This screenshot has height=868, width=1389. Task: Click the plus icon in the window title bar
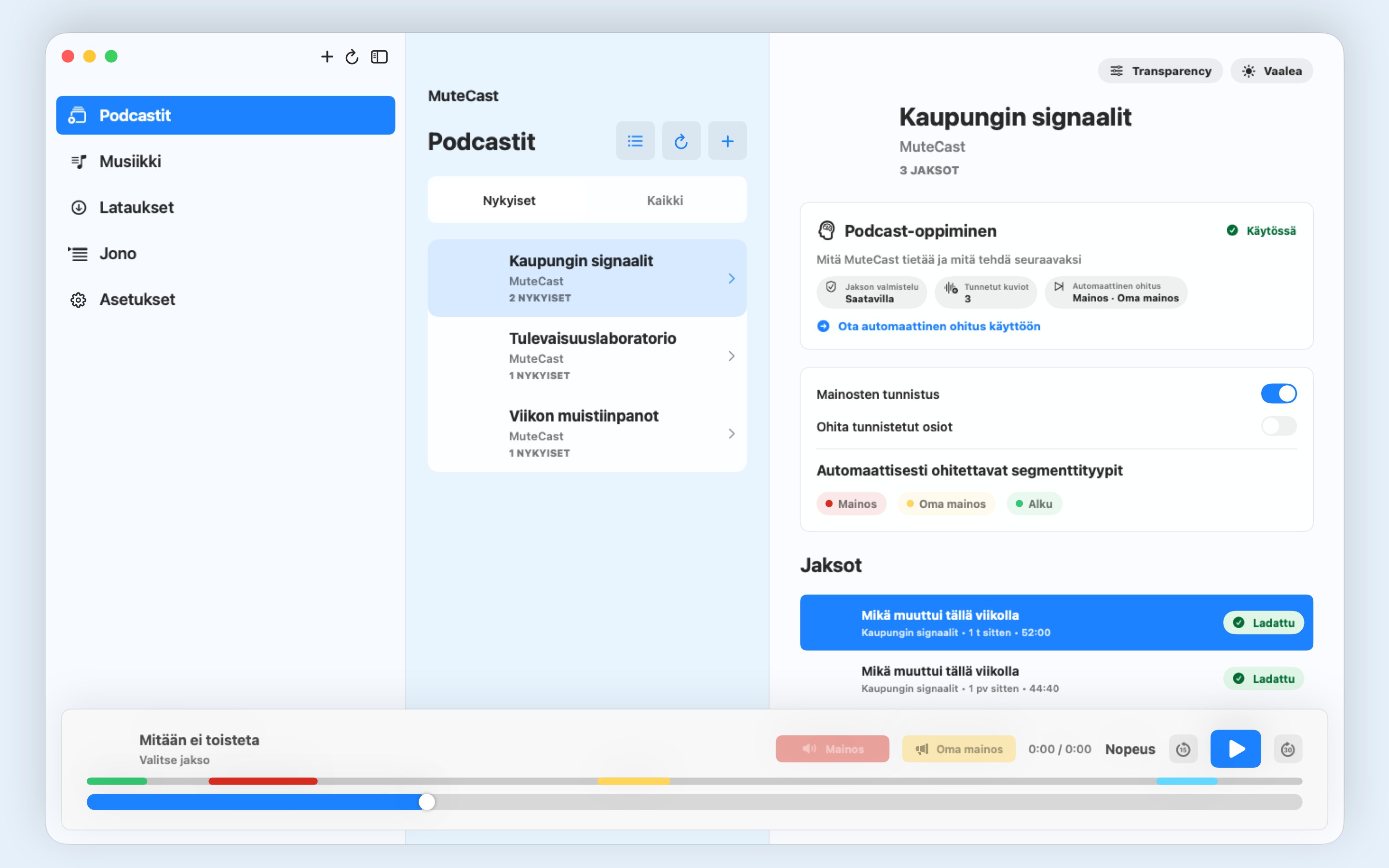pos(327,57)
